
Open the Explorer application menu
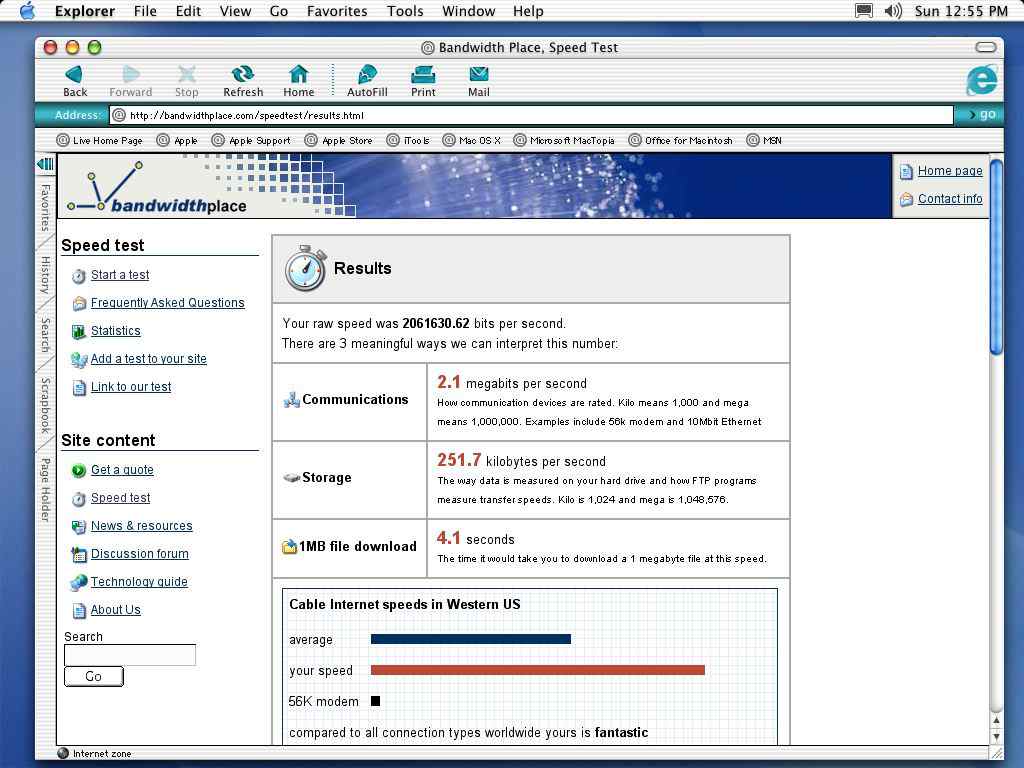(84, 11)
